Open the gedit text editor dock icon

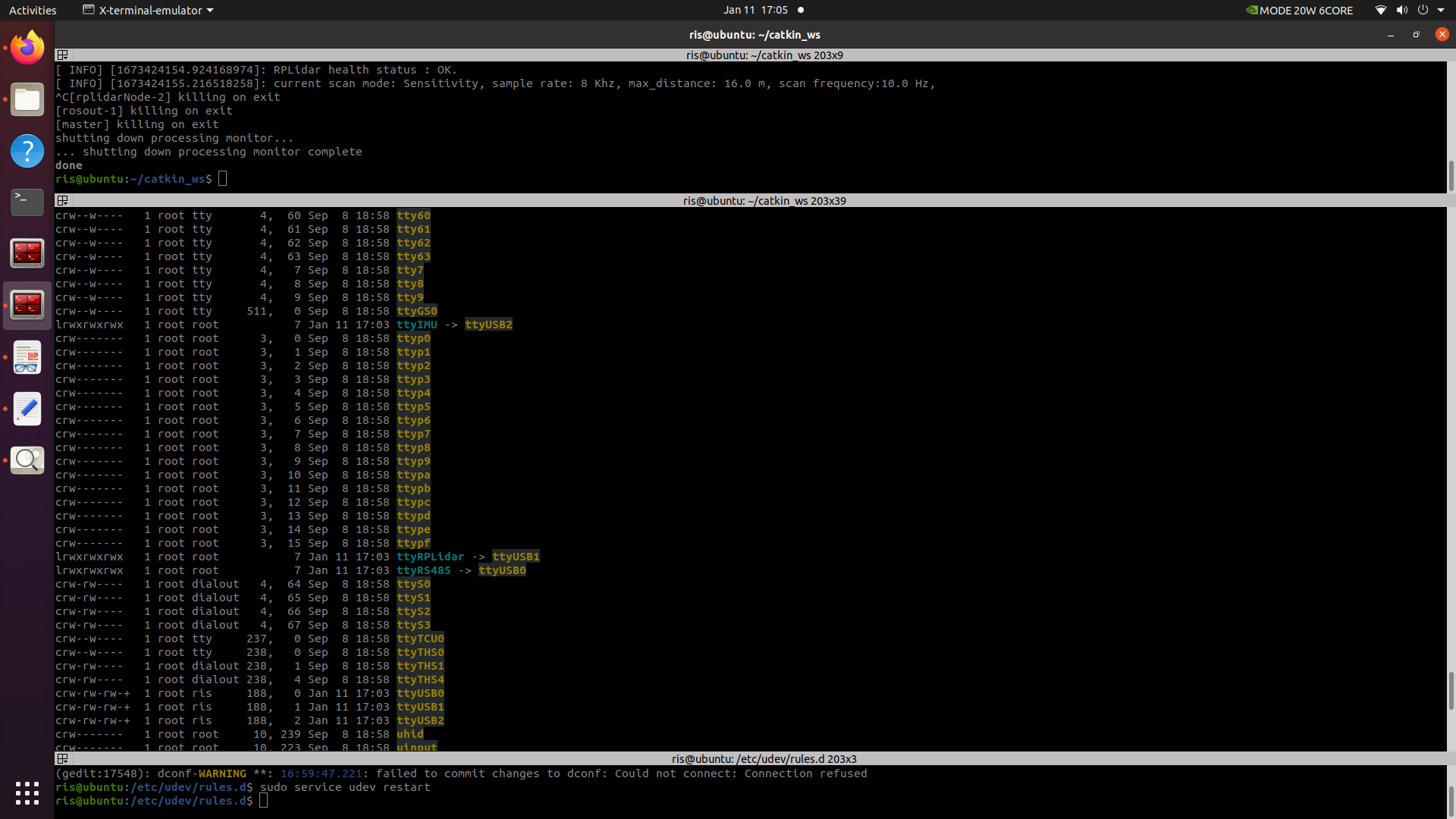tap(27, 409)
